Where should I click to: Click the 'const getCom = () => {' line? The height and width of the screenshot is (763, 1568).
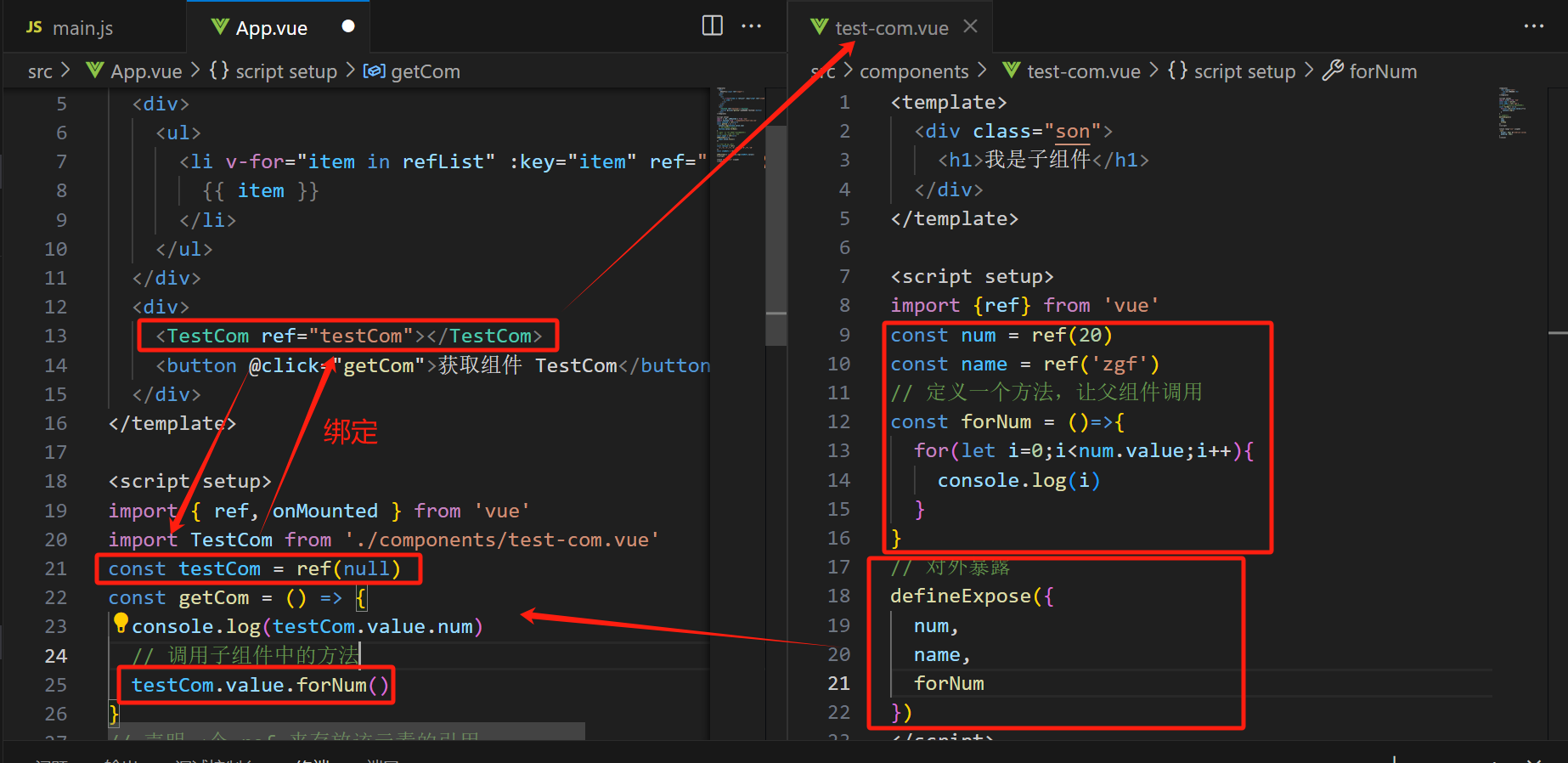coord(238,597)
